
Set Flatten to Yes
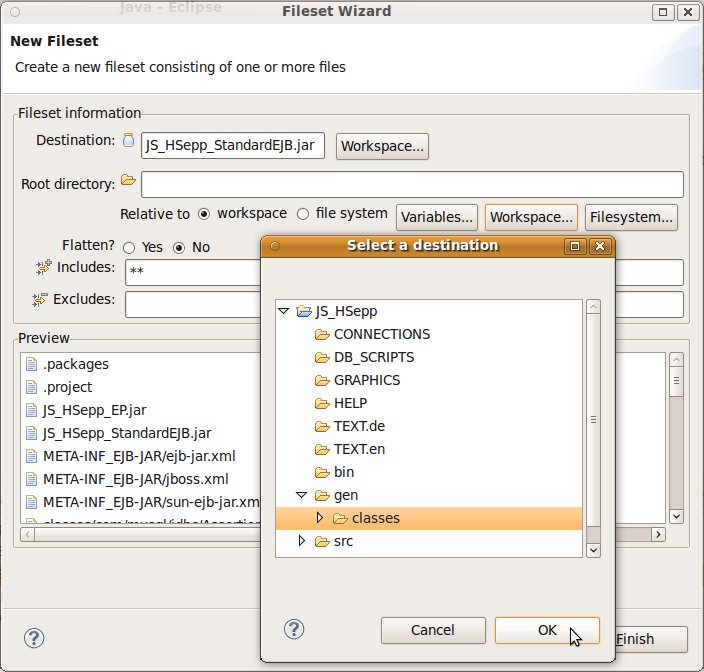[x=129, y=247]
